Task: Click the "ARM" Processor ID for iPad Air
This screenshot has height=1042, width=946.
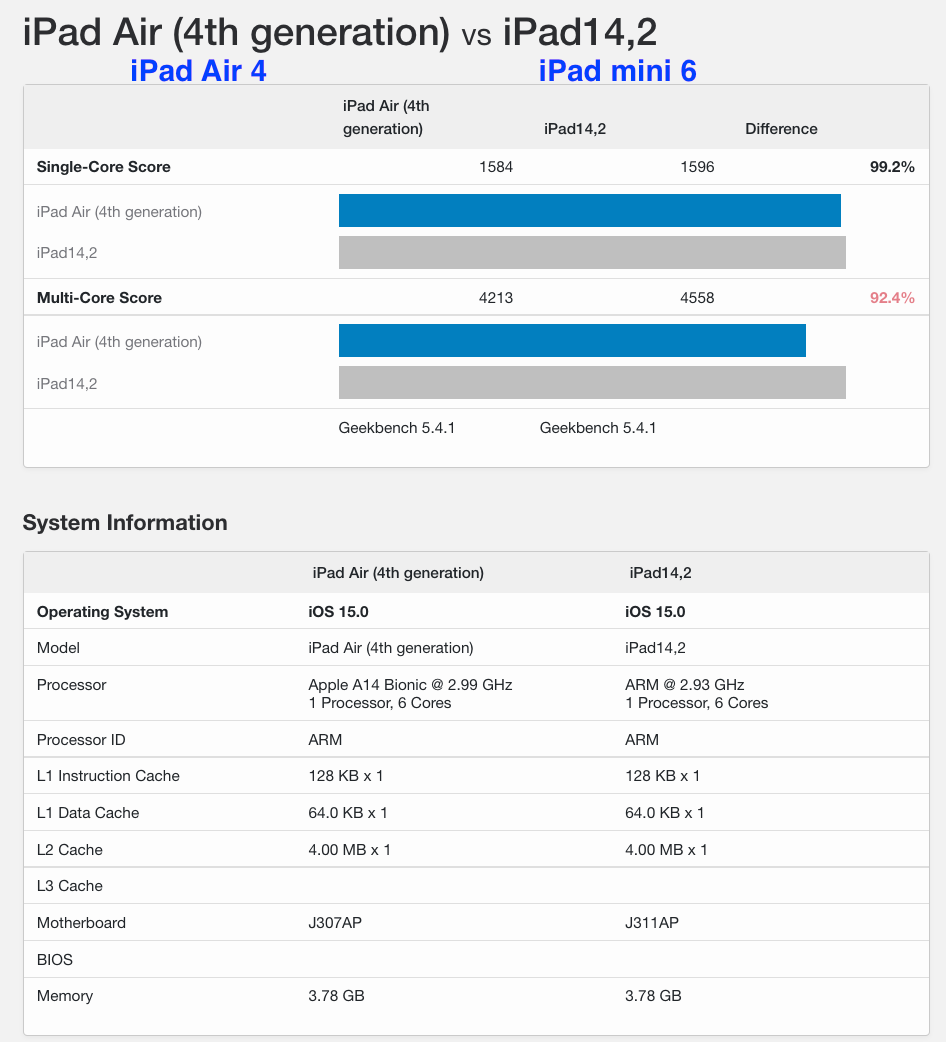Action: pos(325,740)
